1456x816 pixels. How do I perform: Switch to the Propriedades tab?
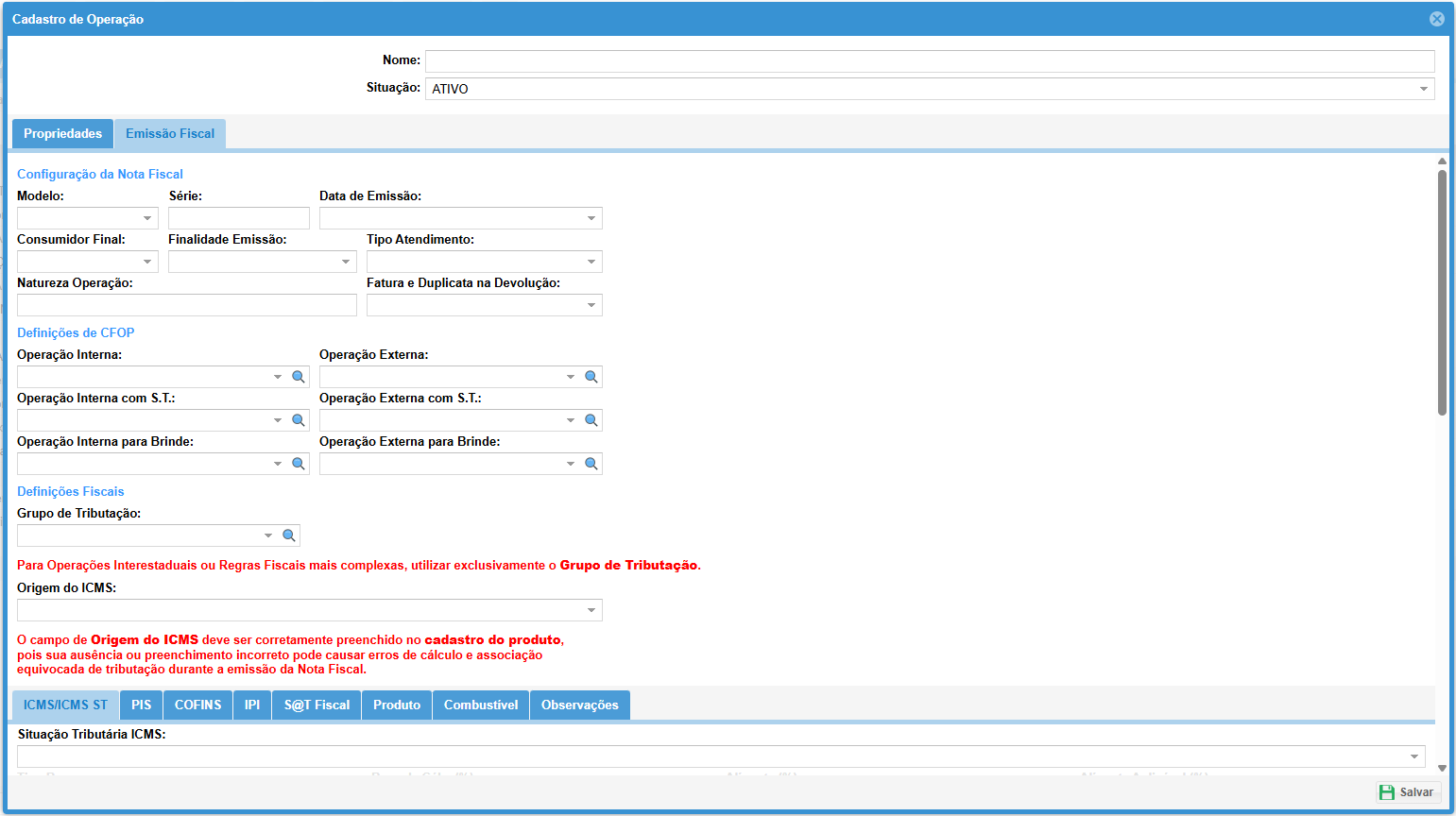(62, 134)
